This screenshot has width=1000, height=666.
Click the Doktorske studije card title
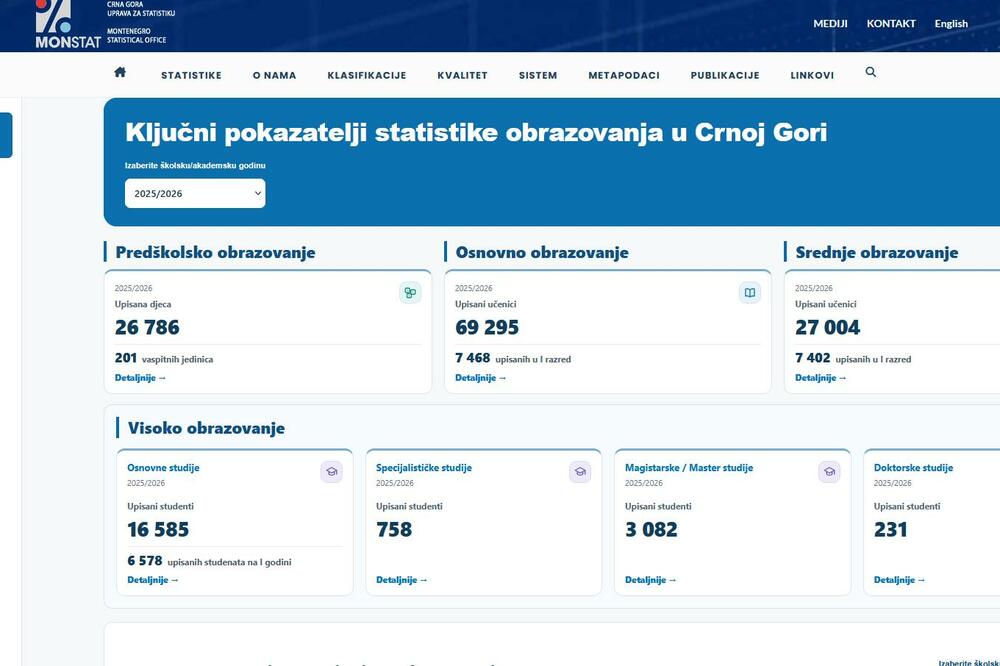[913, 468]
